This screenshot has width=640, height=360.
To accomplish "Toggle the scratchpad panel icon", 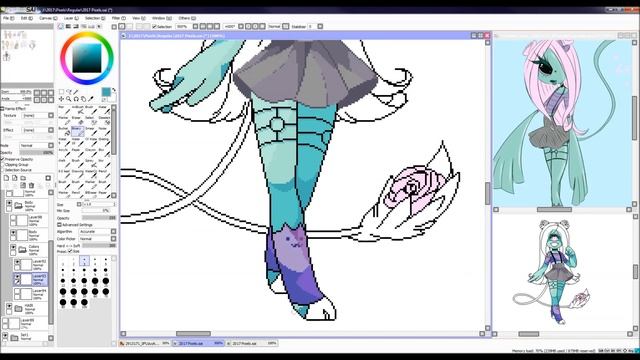I will point(99,27).
